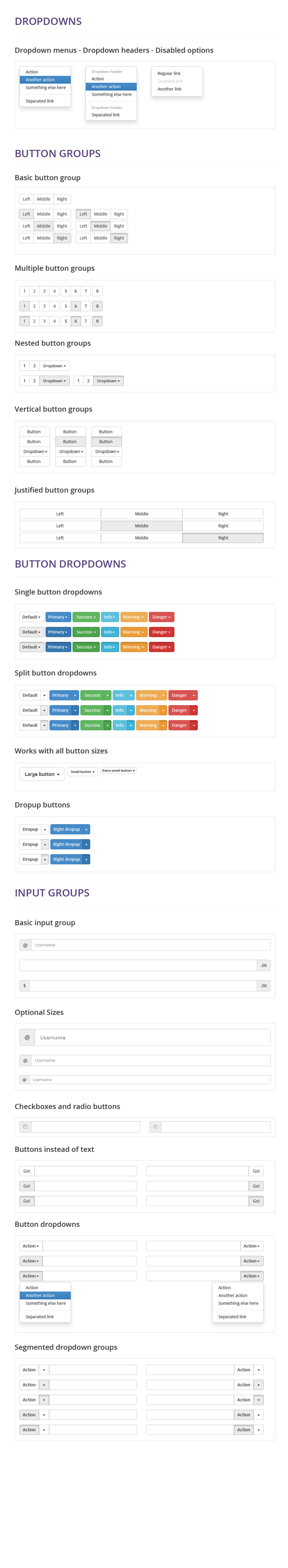
Task: Open caret next to first-row Danger split button
Action: 194,695
